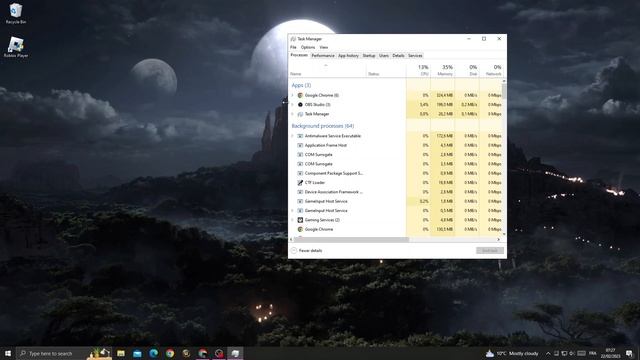Open the View menu
This screenshot has width=640, height=360.
coord(324,47)
